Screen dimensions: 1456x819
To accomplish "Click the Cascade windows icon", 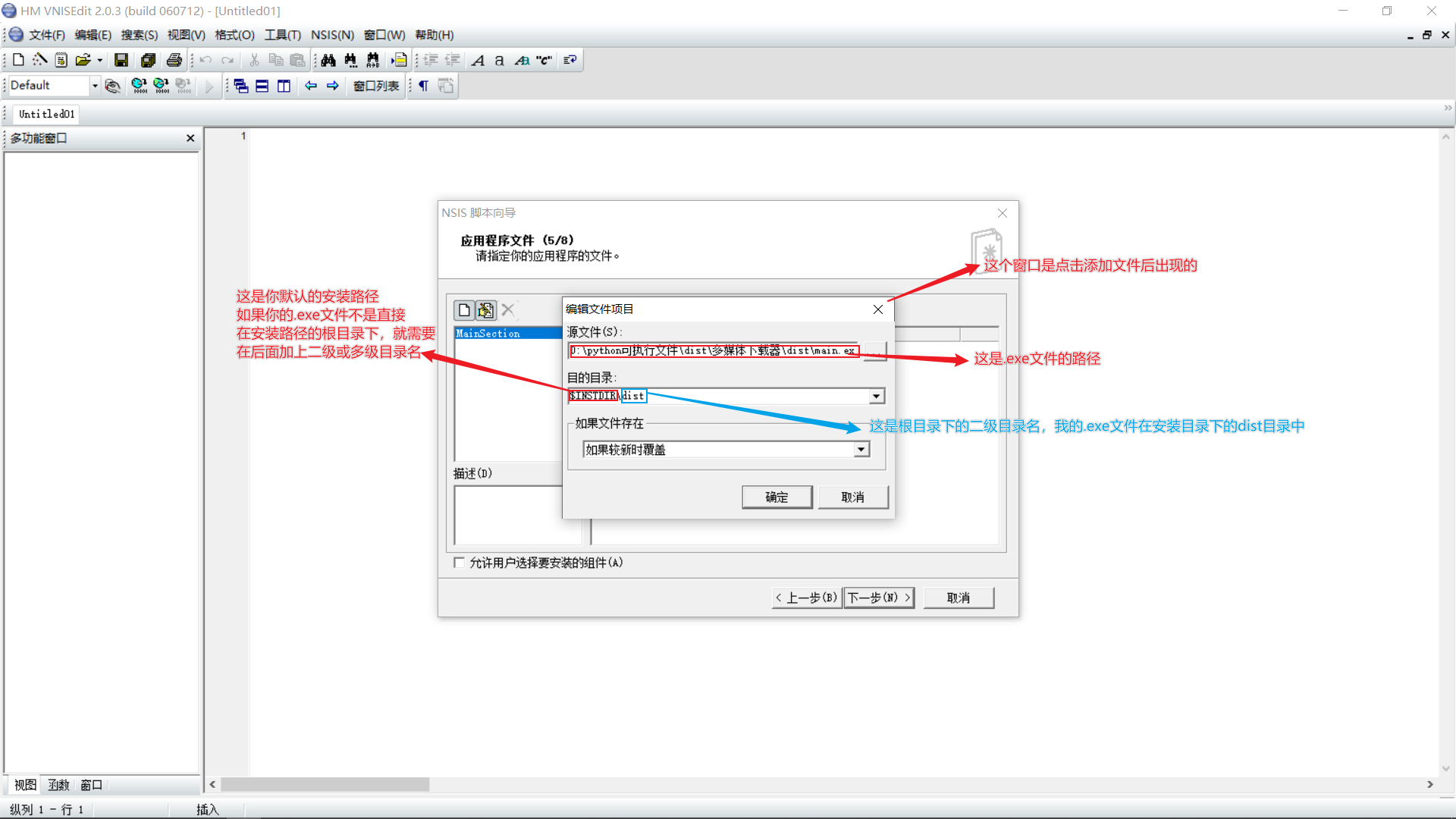I will (241, 86).
